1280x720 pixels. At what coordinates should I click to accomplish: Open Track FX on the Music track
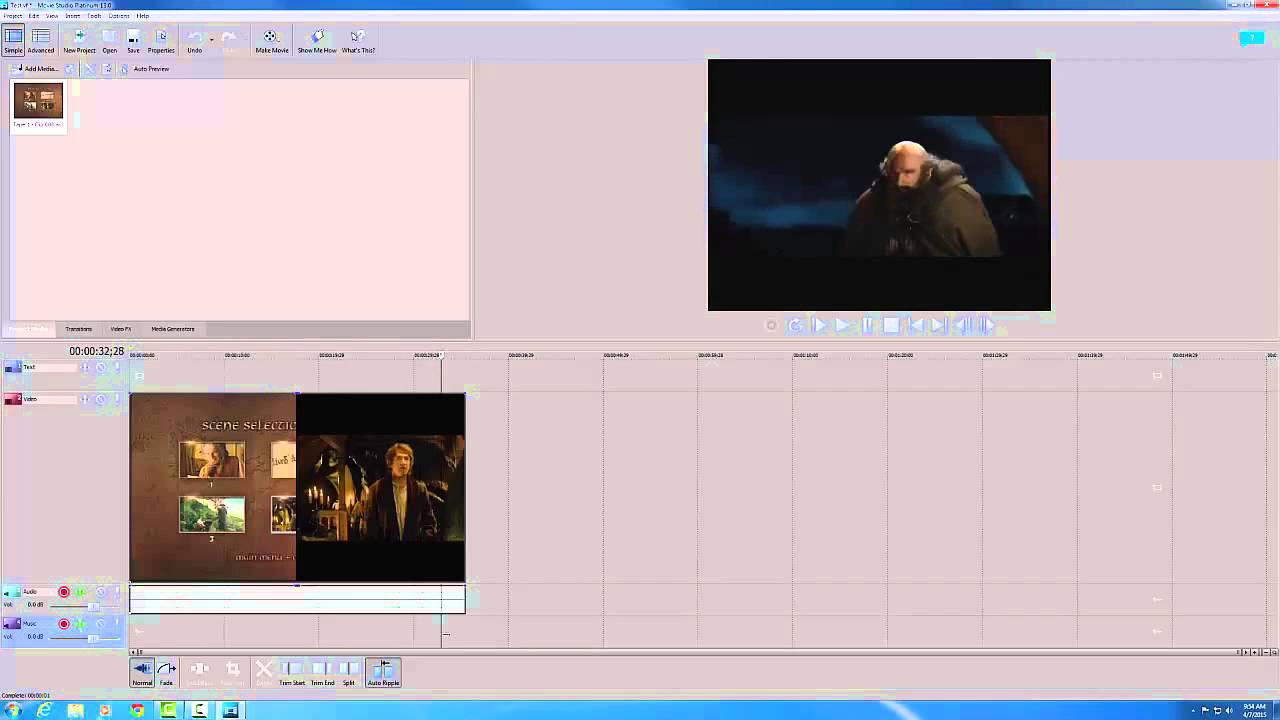tap(81, 624)
